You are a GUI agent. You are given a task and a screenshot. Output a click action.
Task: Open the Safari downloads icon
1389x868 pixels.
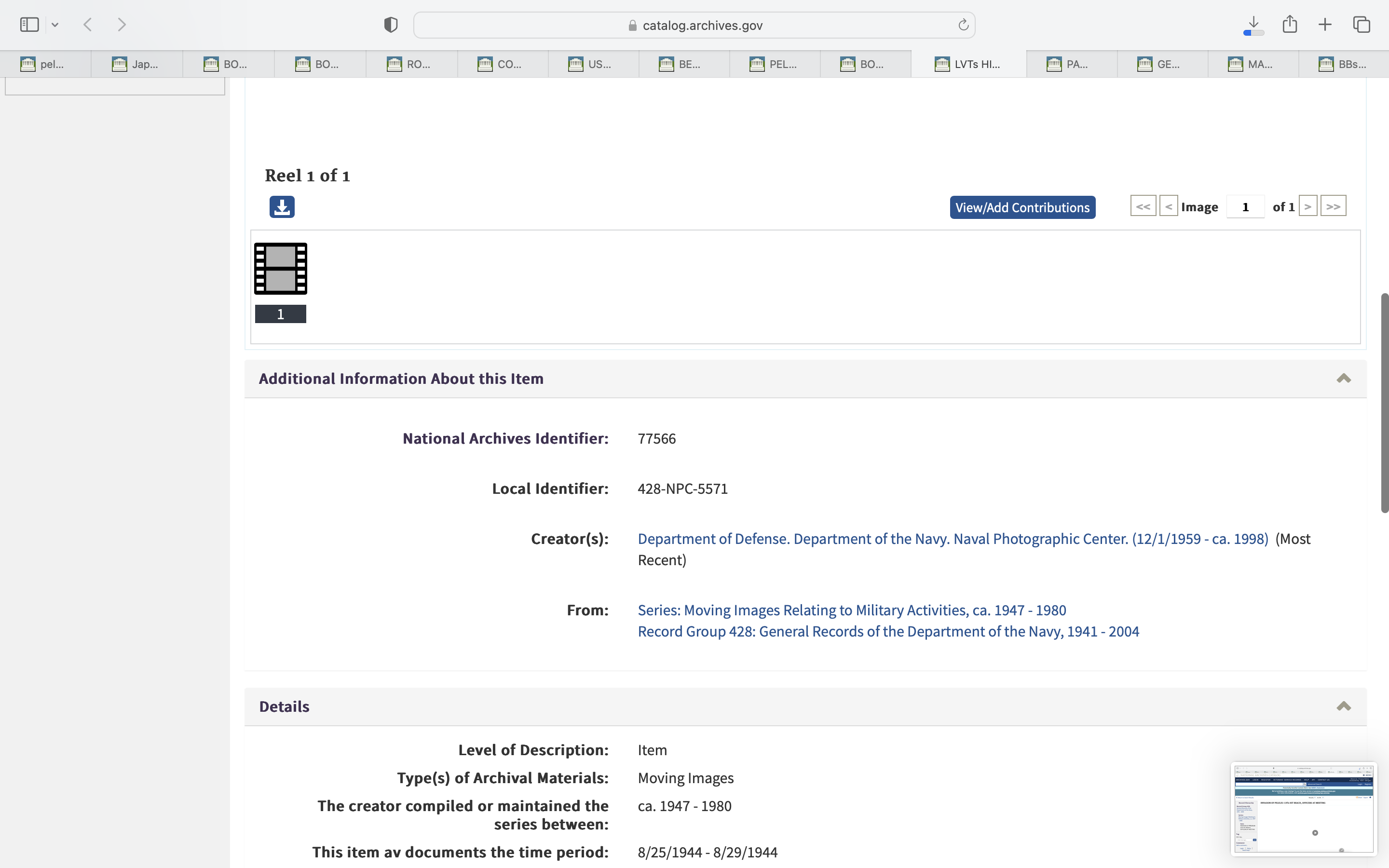coord(1253,25)
